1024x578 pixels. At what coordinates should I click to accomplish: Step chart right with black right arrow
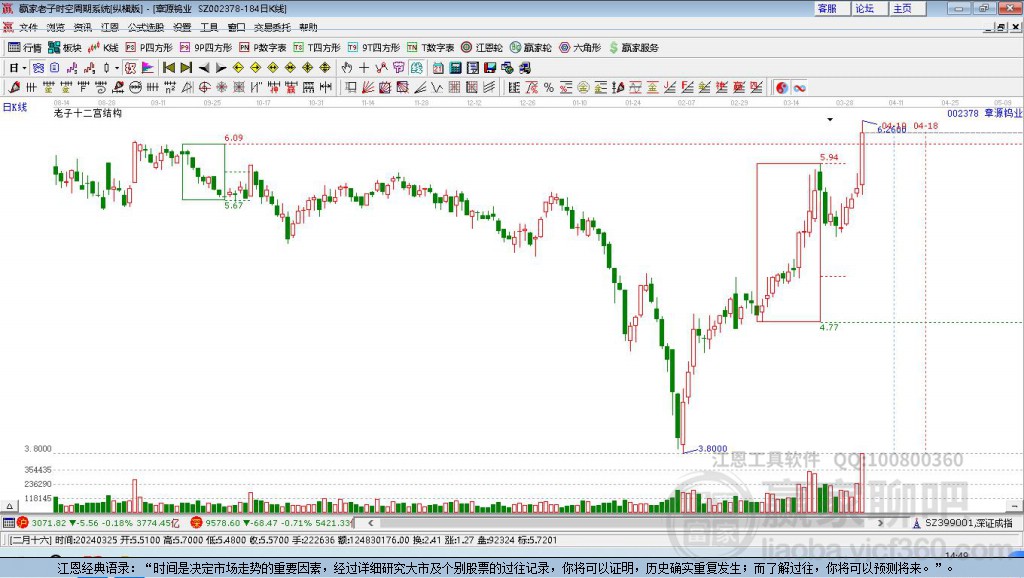(221, 68)
